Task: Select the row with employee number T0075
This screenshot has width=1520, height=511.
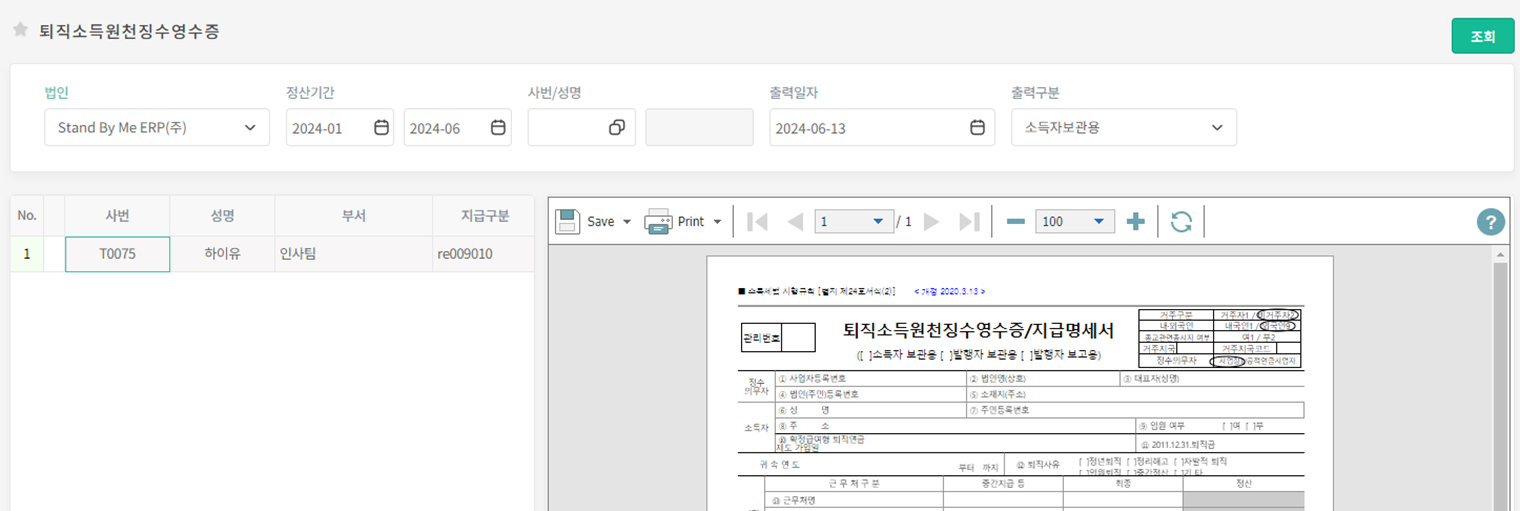Action: (117, 254)
